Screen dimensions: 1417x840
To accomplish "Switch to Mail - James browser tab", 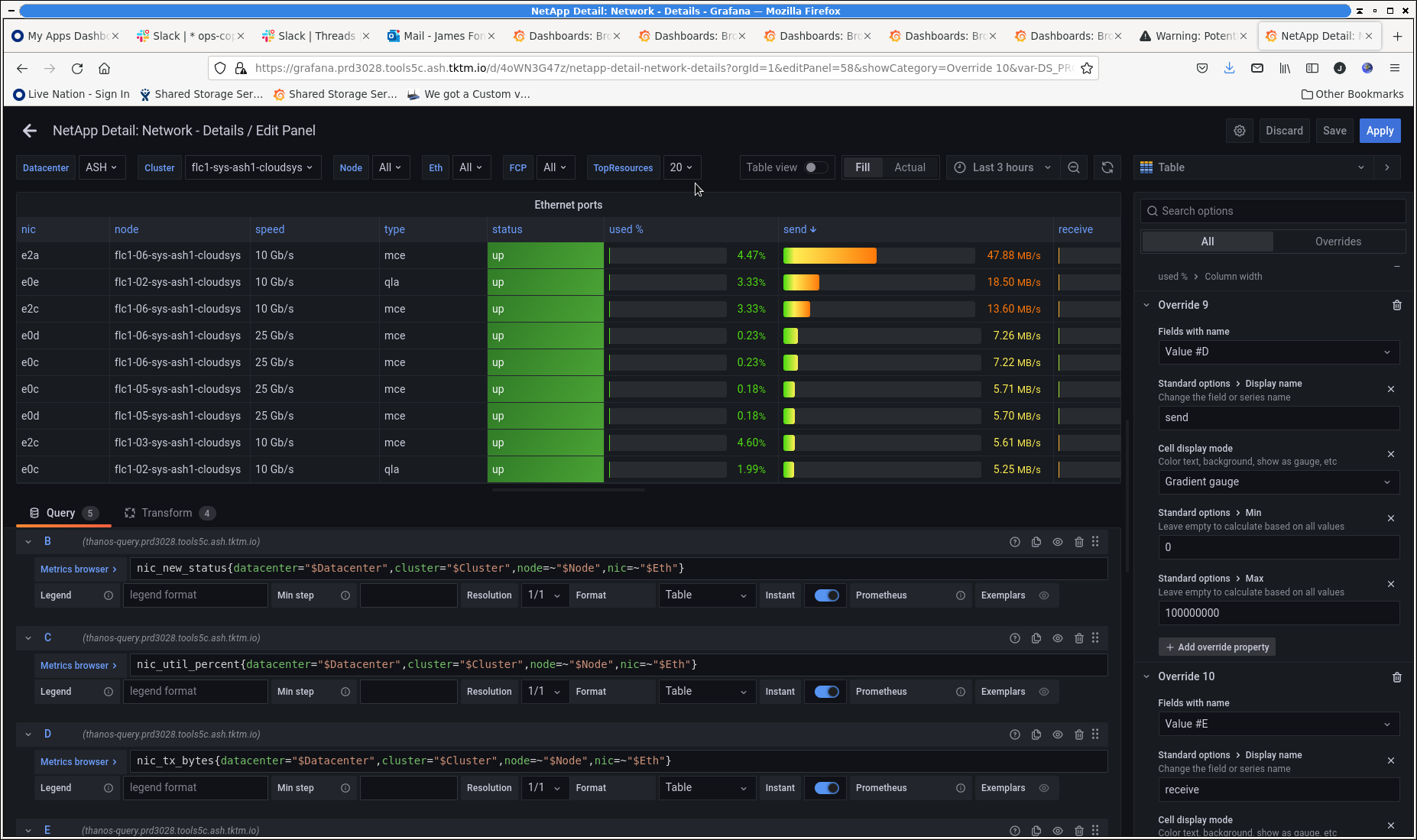I will pyautogui.click(x=441, y=36).
